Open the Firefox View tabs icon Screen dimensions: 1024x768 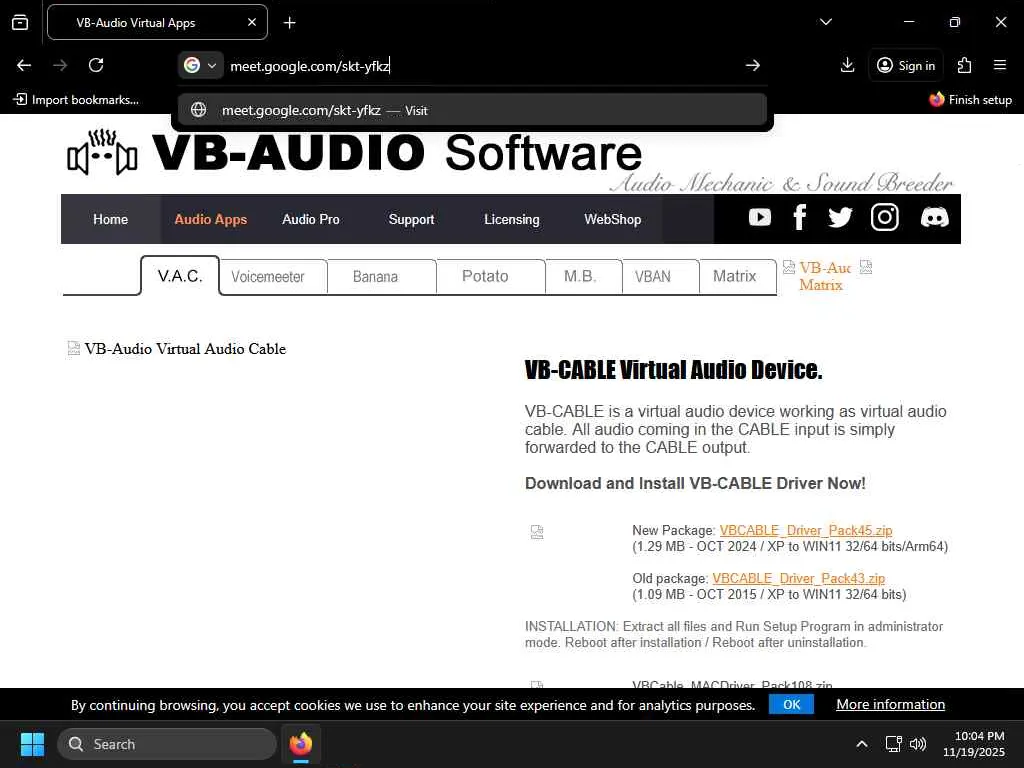20,23
